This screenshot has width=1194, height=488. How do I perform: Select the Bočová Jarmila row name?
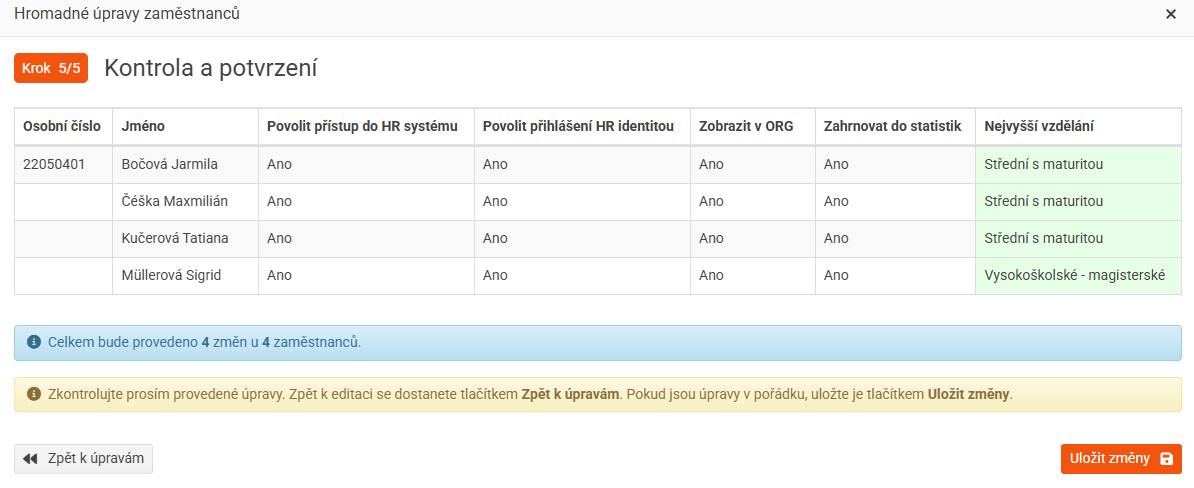pos(169,164)
